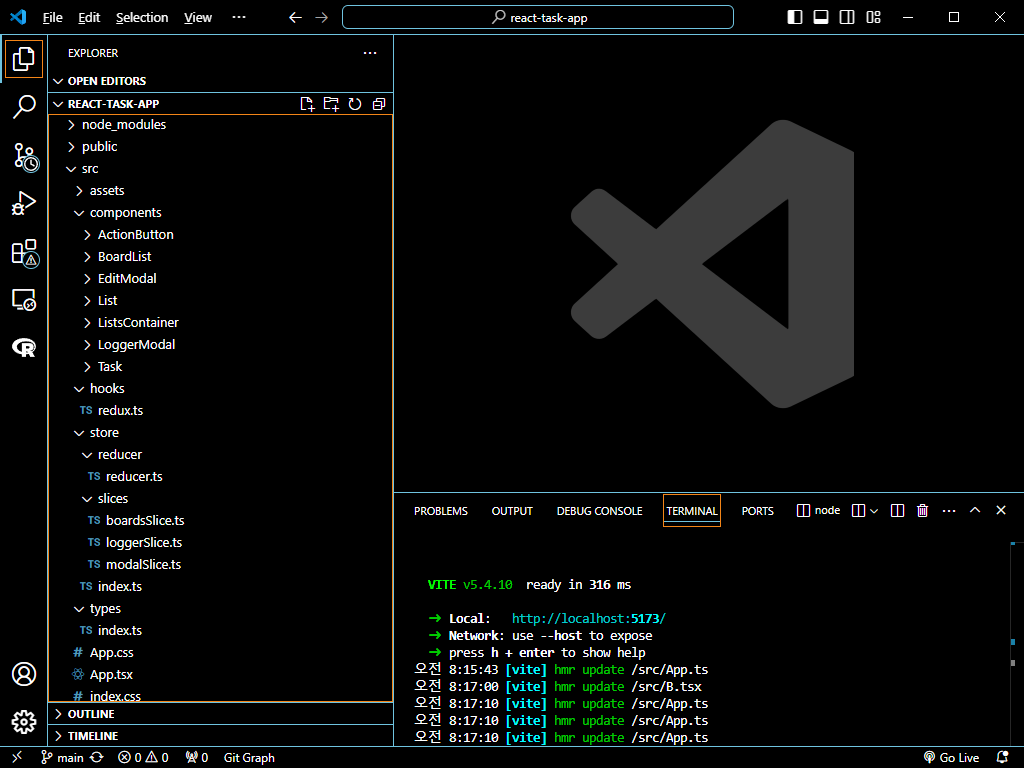This screenshot has height=768, width=1024.
Task: Toggle the primary side bar
Action: [795, 18]
